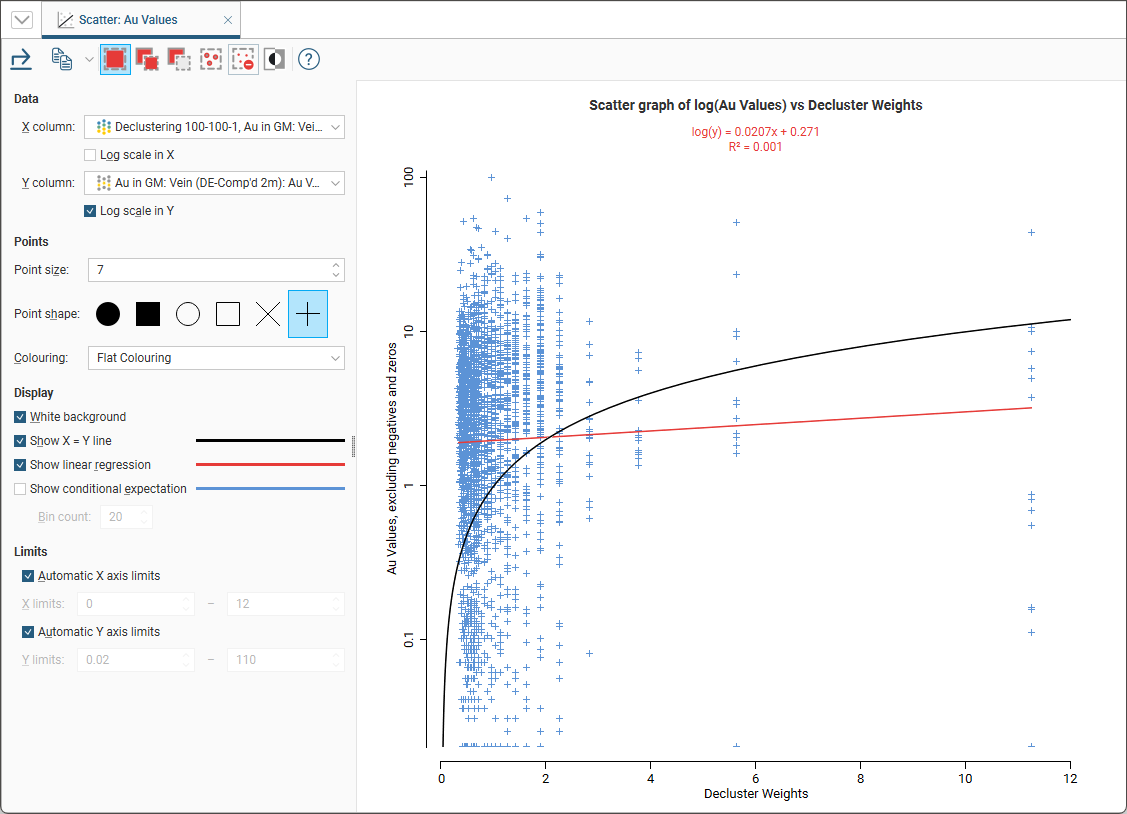Click the select all points icon
Viewport: 1127px width, 814px height.
pos(211,60)
